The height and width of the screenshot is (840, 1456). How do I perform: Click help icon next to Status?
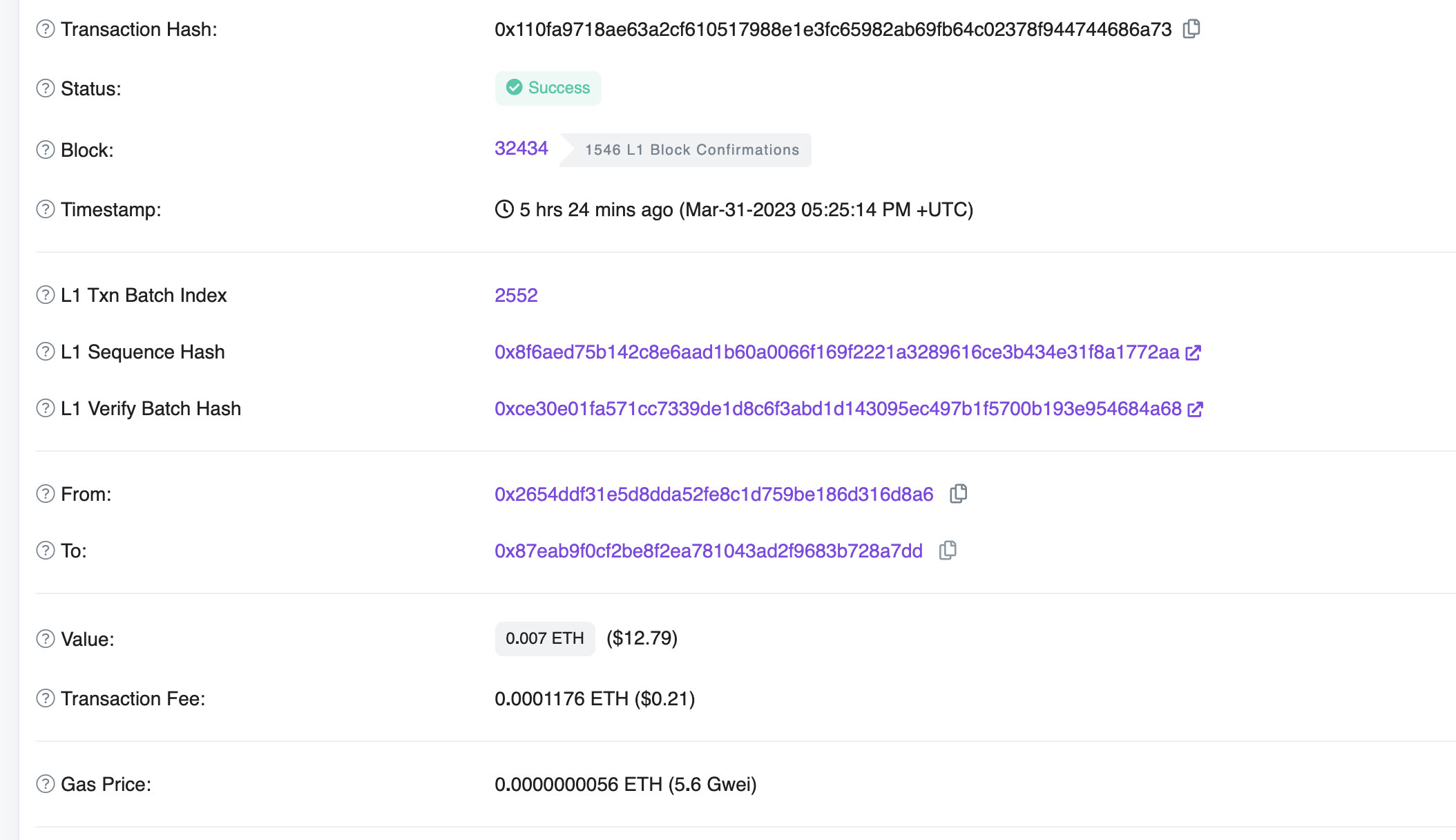46,88
